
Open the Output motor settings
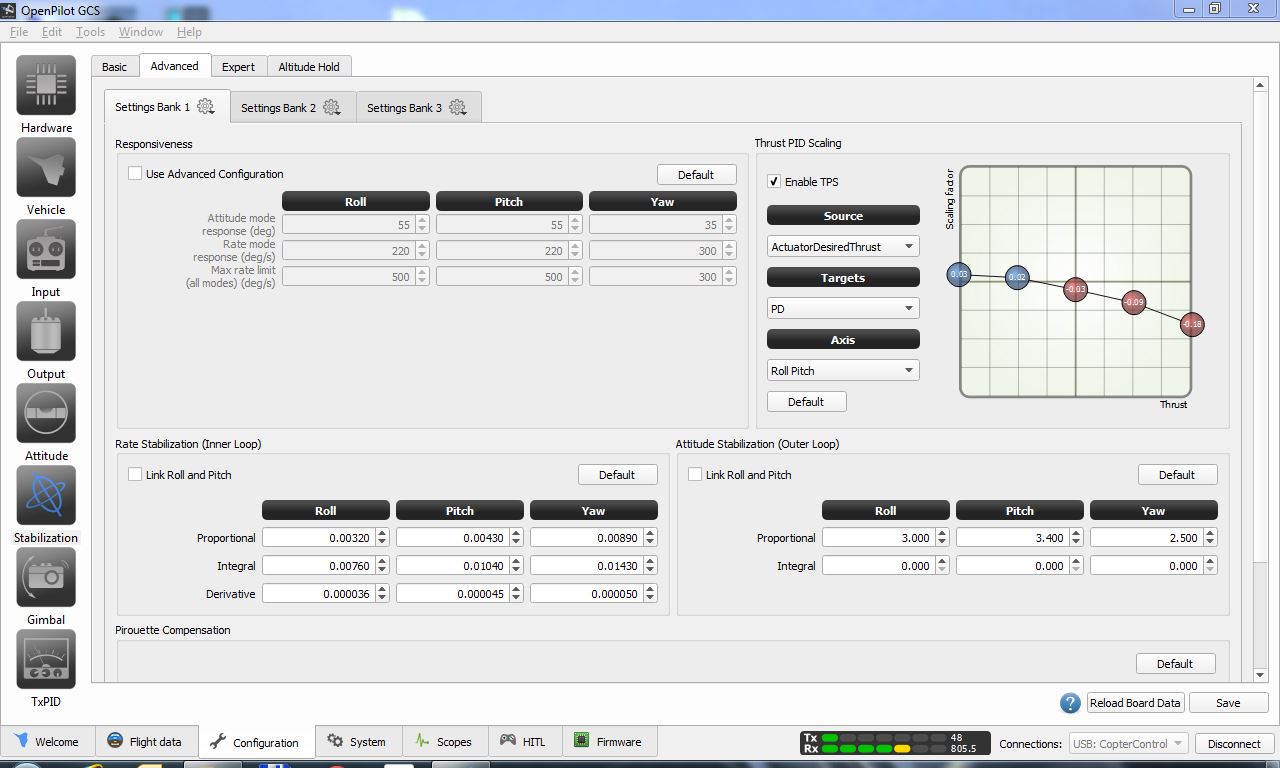tap(46, 332)
